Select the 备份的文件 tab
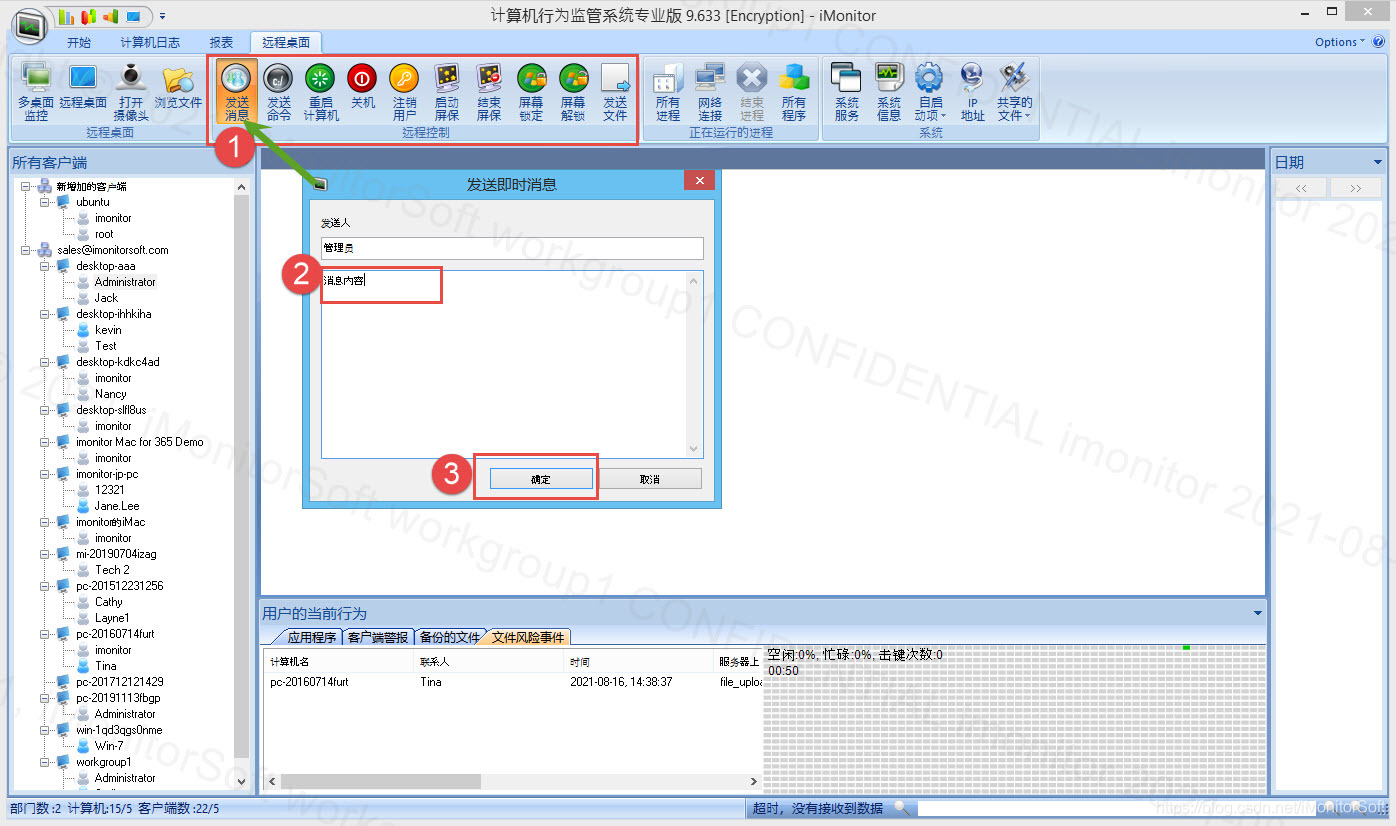The height and width of the screenshot is (826, 1396). [450, 637]
